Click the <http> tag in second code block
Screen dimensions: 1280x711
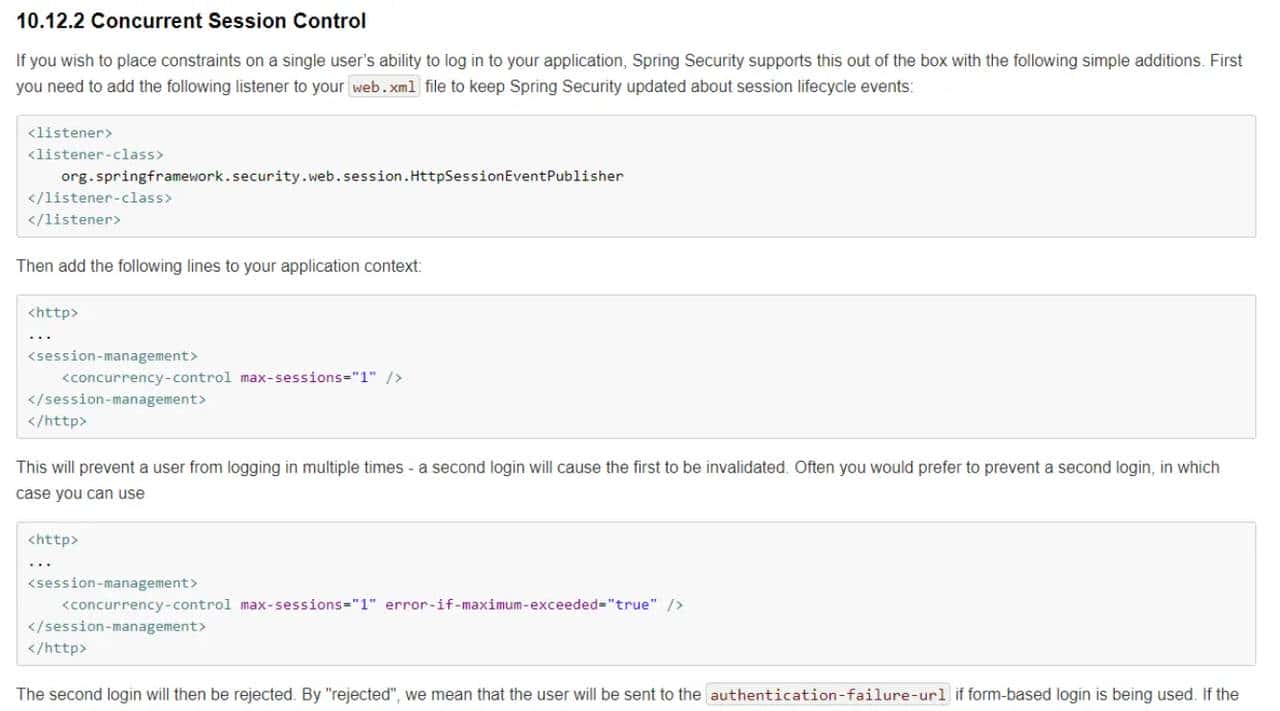pyautogui.click(x=53, y=312)
